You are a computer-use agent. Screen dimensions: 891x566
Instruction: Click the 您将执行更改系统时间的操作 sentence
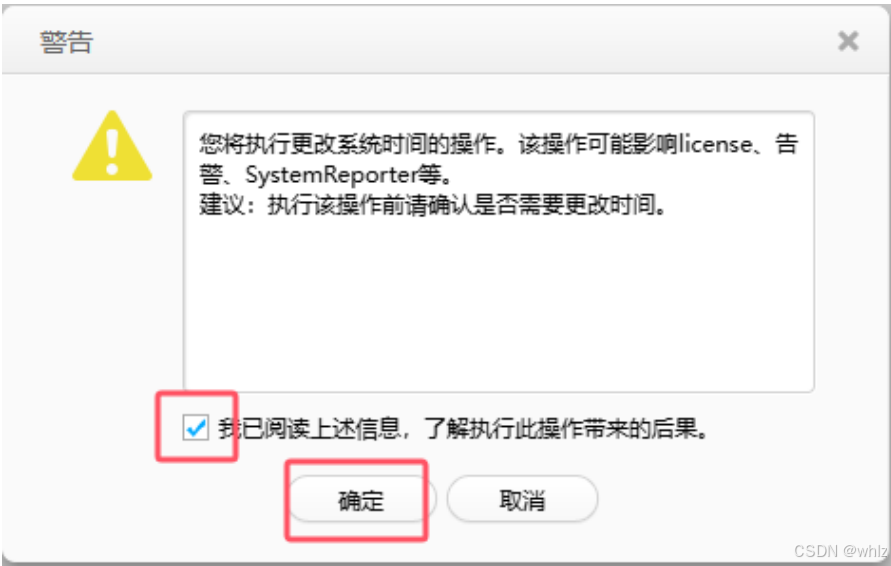tap(358, 144)
